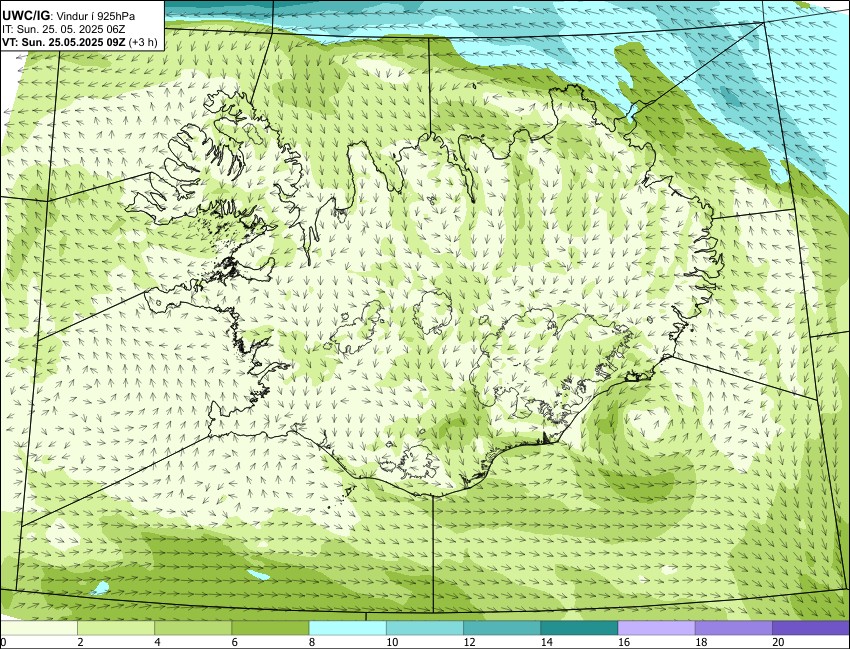Click the 14-16 dark teal legend swatch

(x=579, y=628)
